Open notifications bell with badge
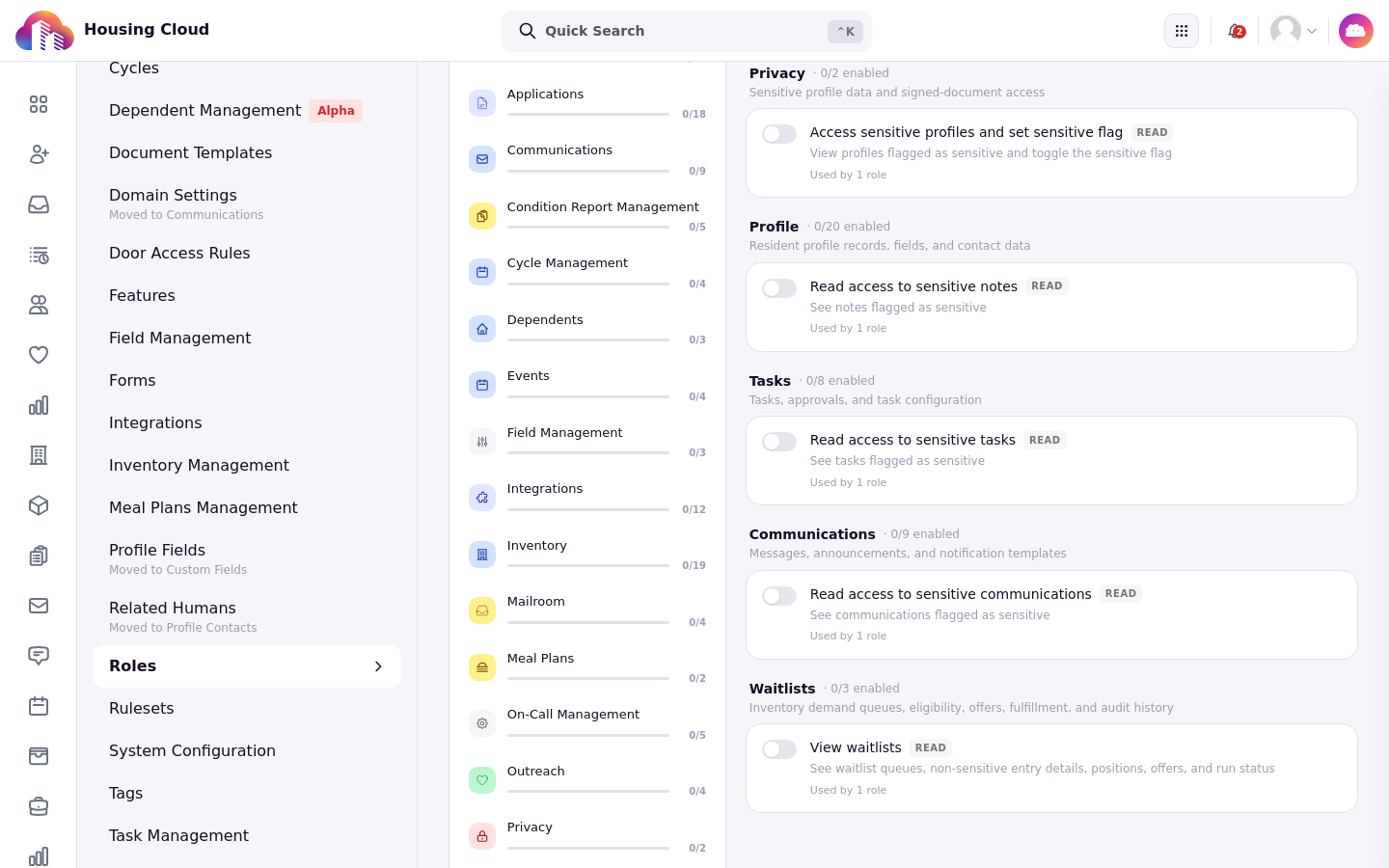The width and height of the screenshot is (1389, 868). (1236, 31)
